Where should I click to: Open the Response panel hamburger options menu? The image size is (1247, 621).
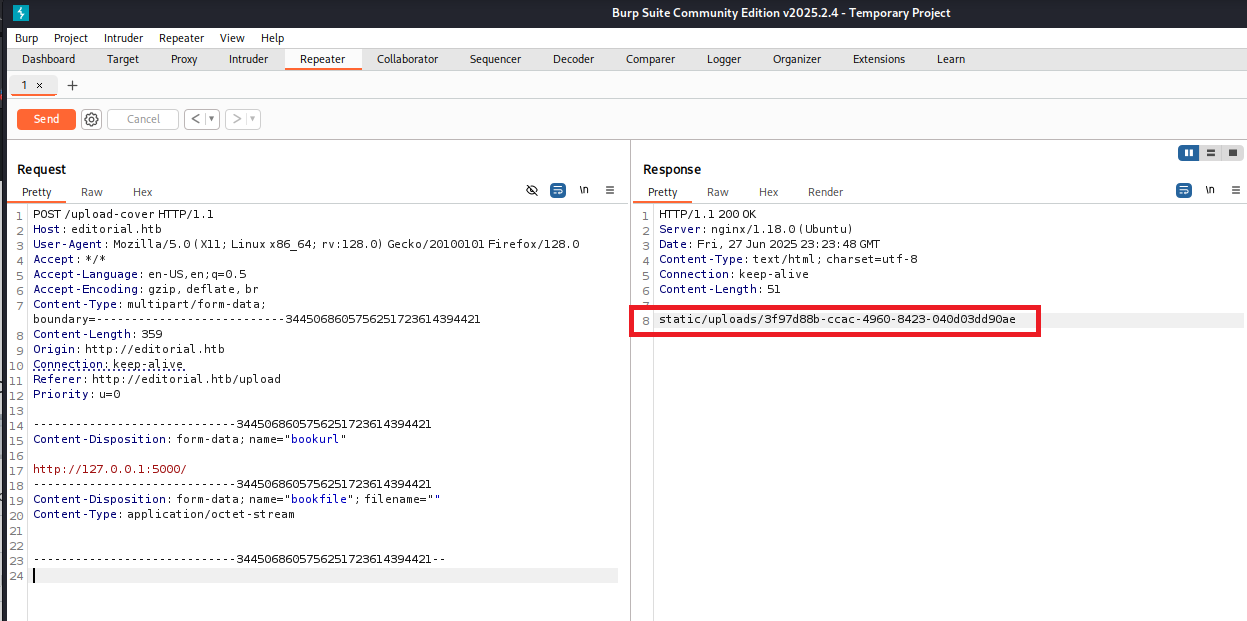point(1236,190)
